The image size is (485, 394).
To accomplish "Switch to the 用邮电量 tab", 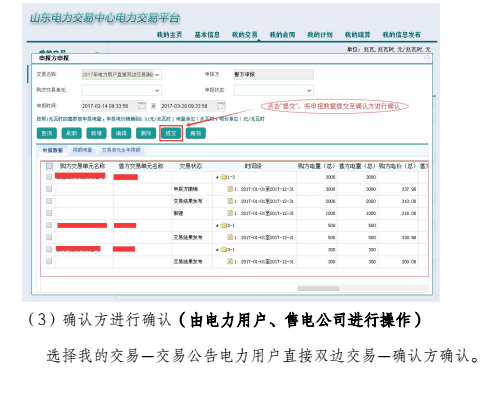I will coord(83,150).
